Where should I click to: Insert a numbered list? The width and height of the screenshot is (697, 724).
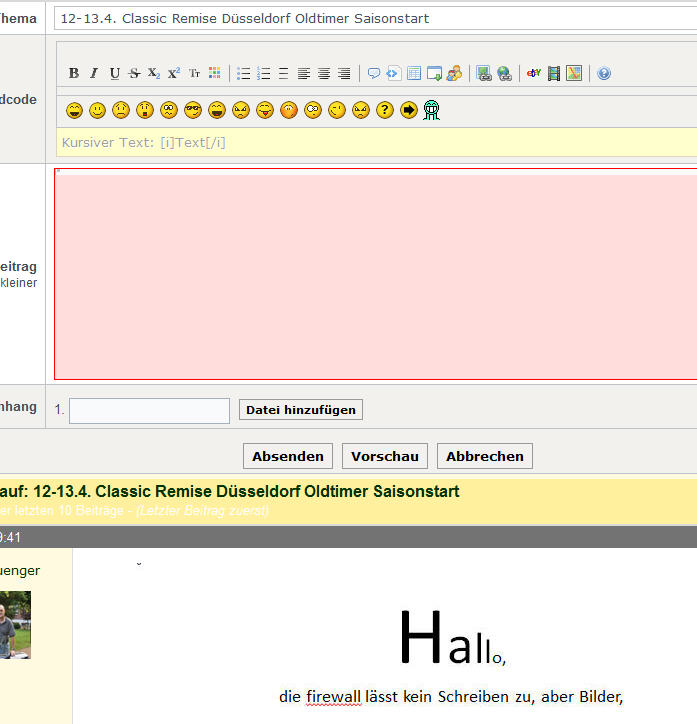pos(264,73)
